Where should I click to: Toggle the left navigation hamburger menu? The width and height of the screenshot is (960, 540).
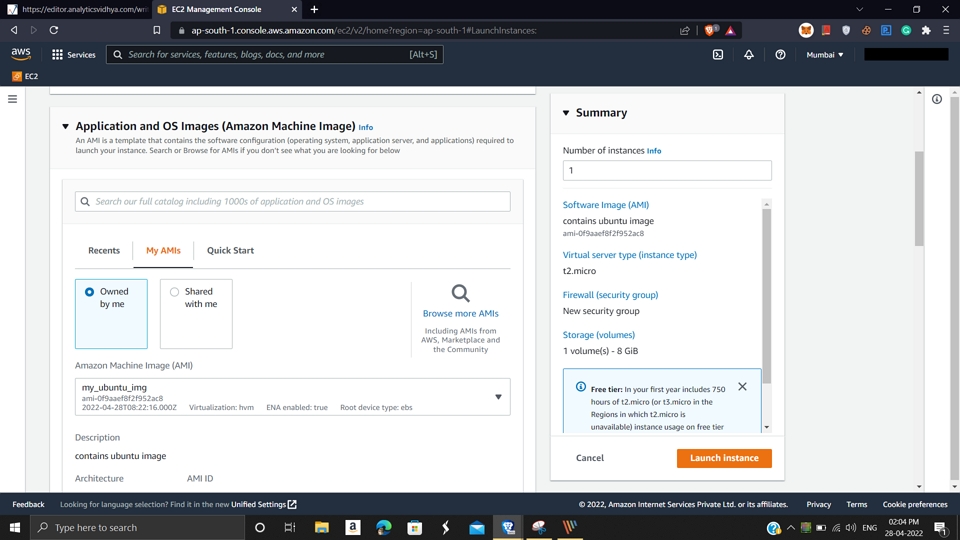[12, 99]
